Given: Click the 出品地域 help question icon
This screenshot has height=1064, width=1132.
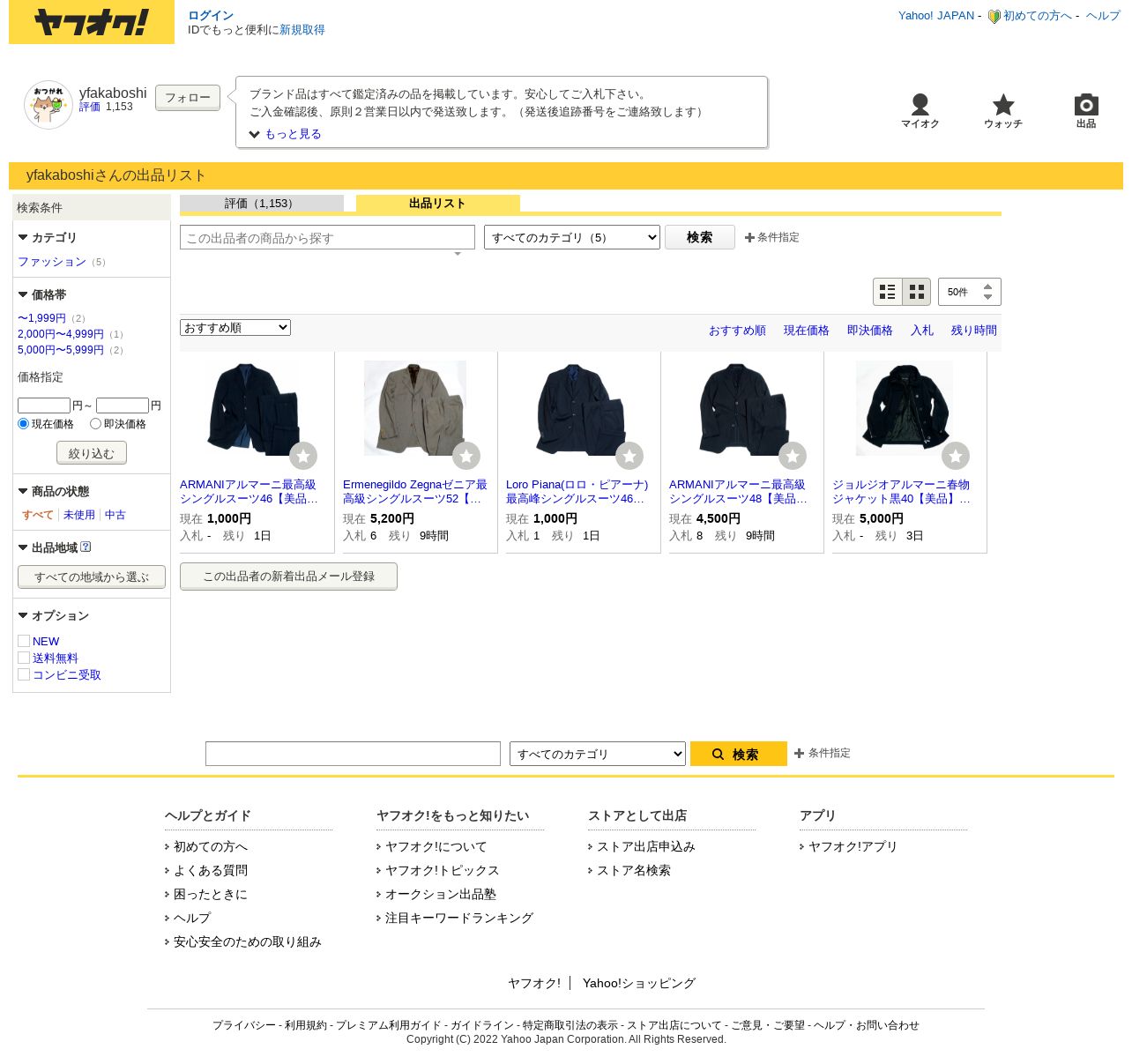Looking at the screenshot, I should tap(86, 547).
